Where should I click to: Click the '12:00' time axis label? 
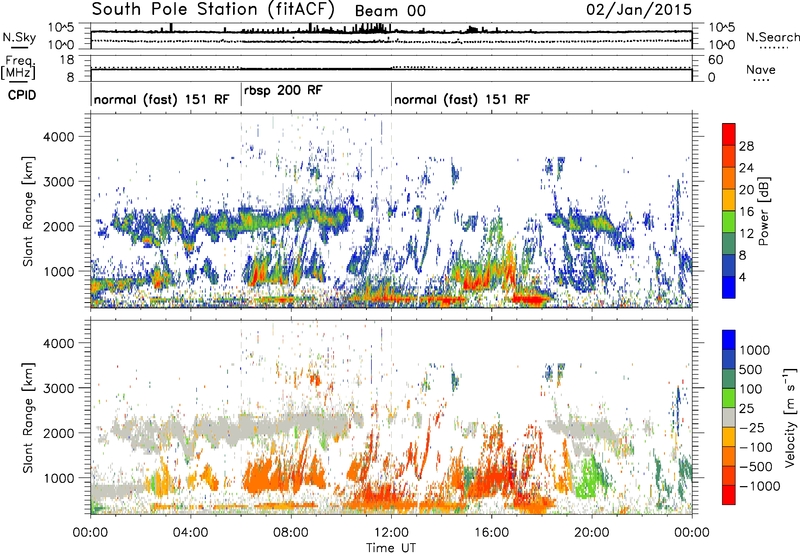[391, 533]
